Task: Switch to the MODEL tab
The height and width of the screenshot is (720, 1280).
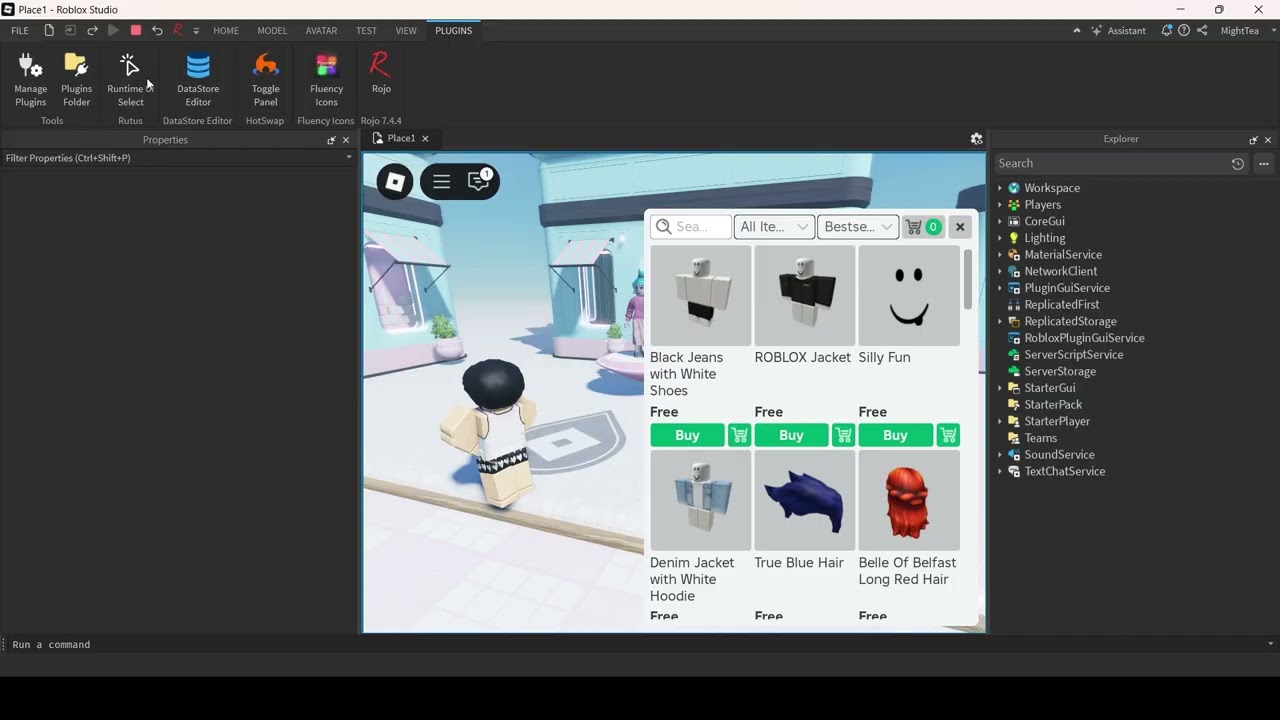Action: pyautogui.click(x=272, y=31)
